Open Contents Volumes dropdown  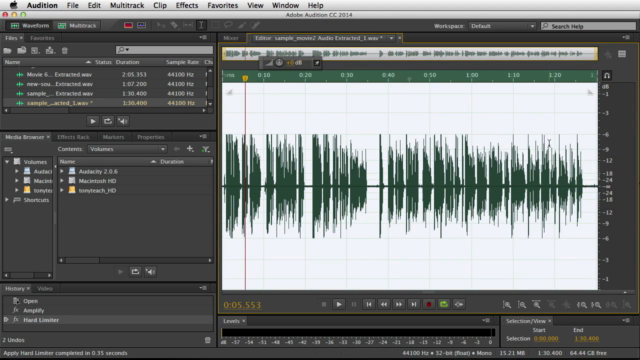pos(127,149)
